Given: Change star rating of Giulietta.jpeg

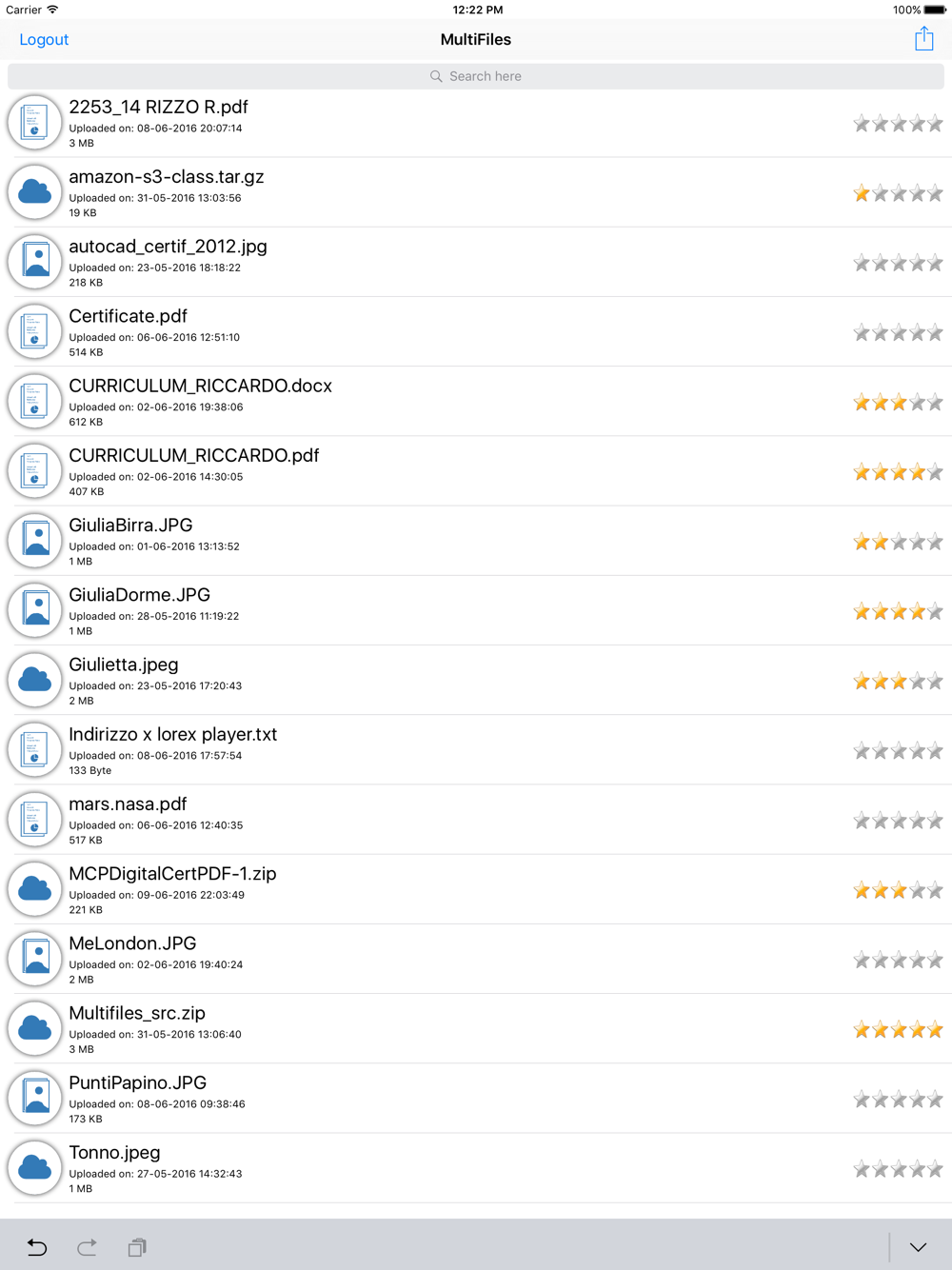Looking at the screenshot, I should click(899, 681).
